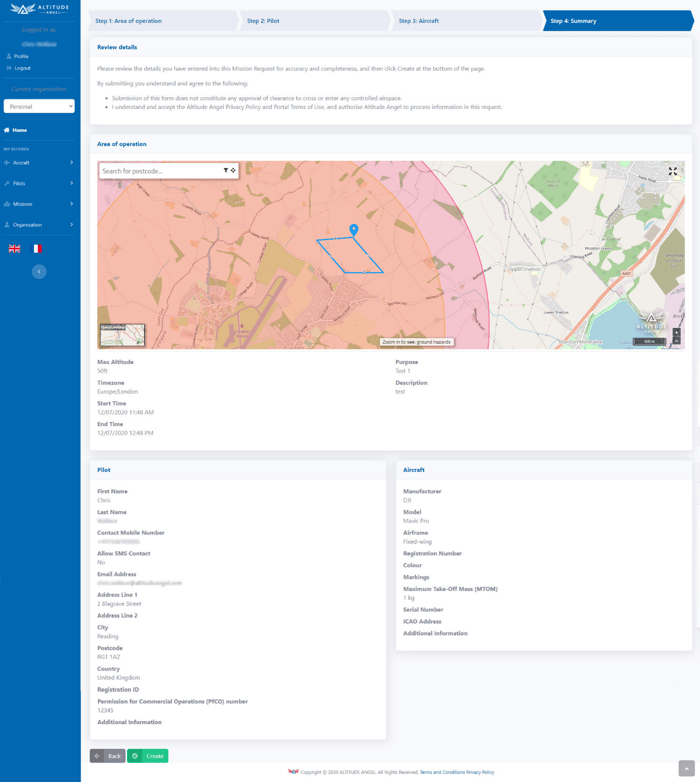The width and height of the screenshot is (700, 782).
Task: Click the green Create button
Action: (x=148, y=756)
